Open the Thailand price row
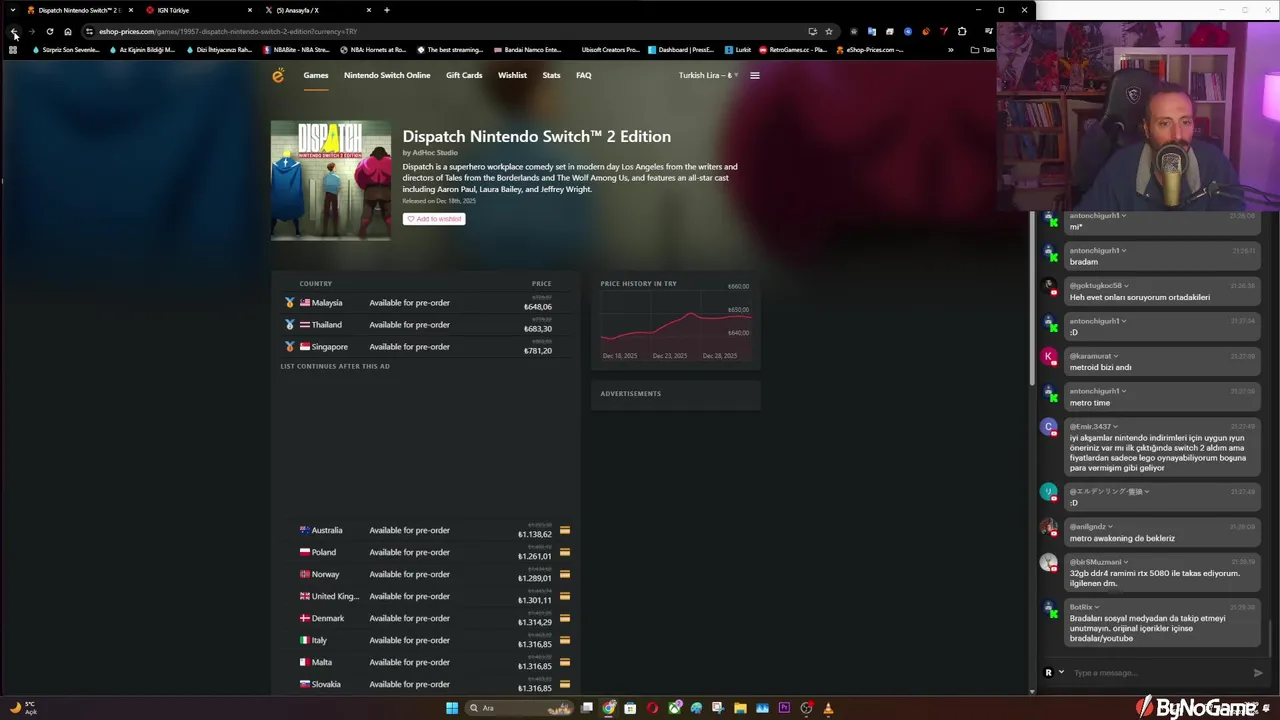1280x720 pixels. point(425,325)
